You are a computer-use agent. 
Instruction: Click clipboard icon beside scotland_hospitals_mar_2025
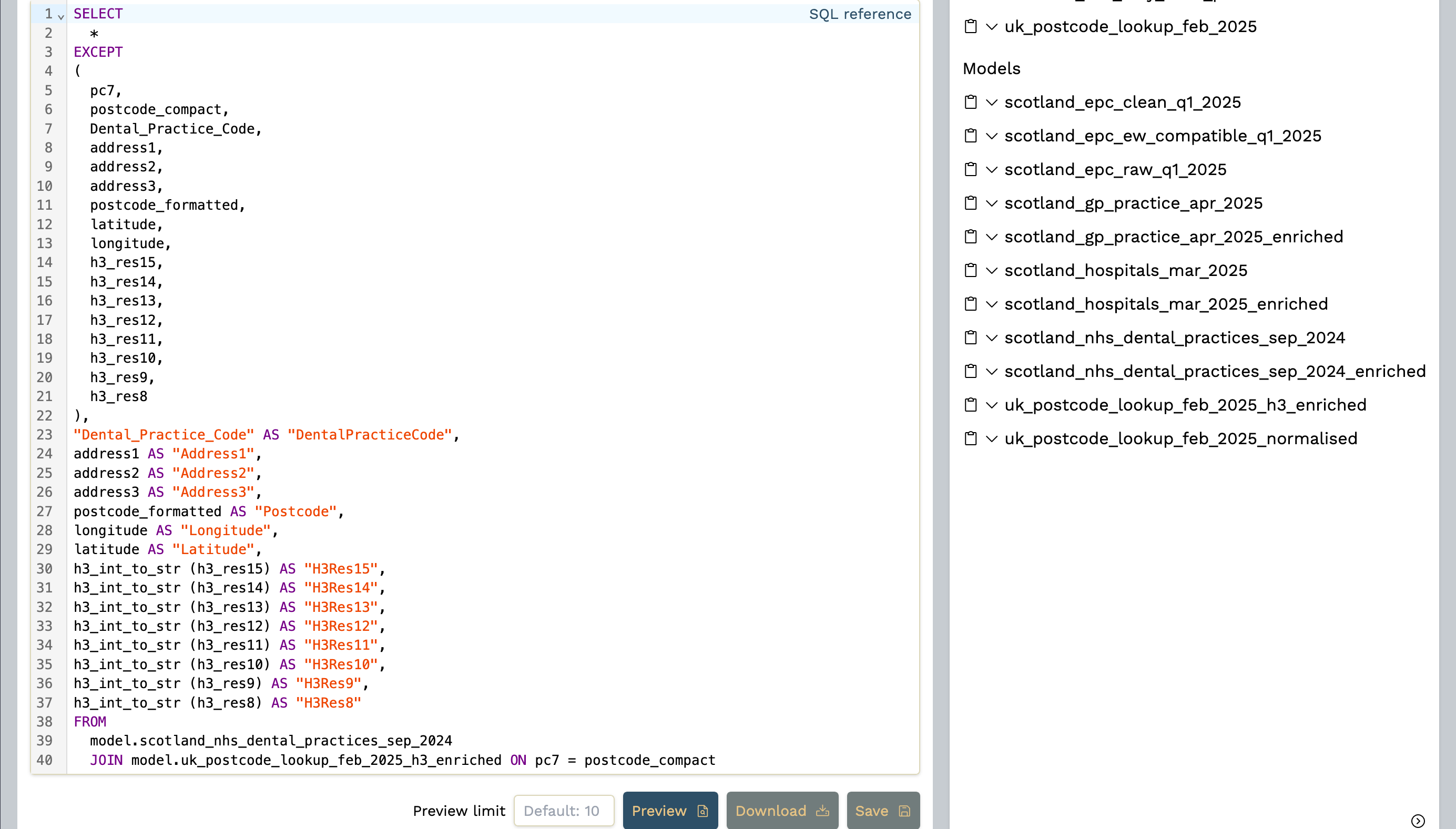click(970, 270)
